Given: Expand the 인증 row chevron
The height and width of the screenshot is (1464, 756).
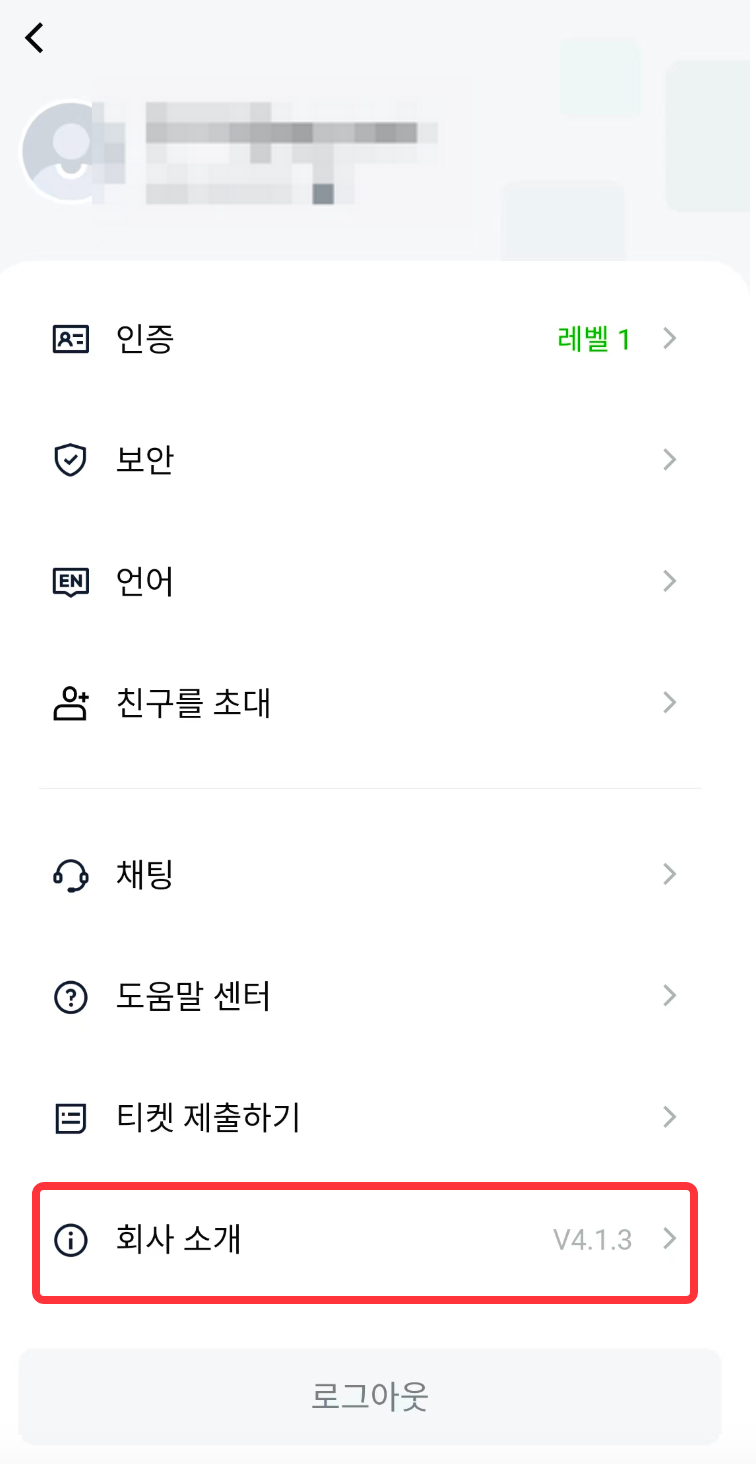Looking at the screenshot, I should [x=670, y=340].
